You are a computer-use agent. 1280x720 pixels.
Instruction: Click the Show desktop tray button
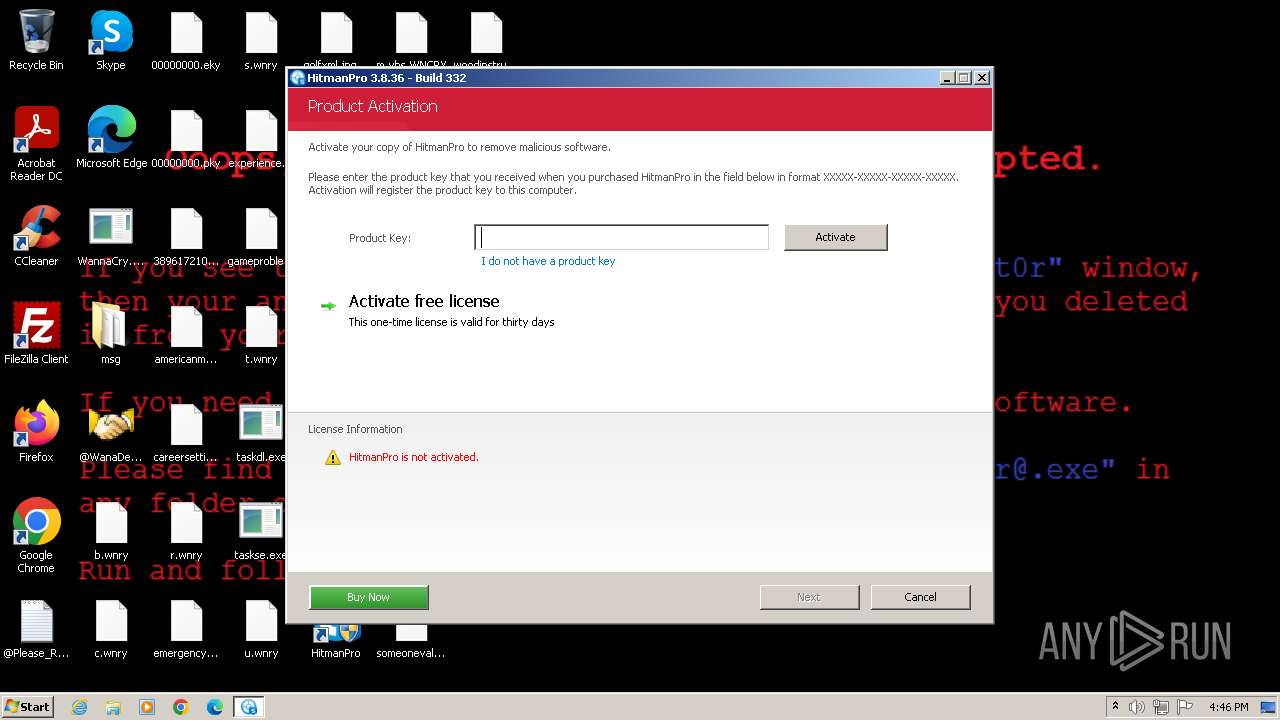point(1270,707)
